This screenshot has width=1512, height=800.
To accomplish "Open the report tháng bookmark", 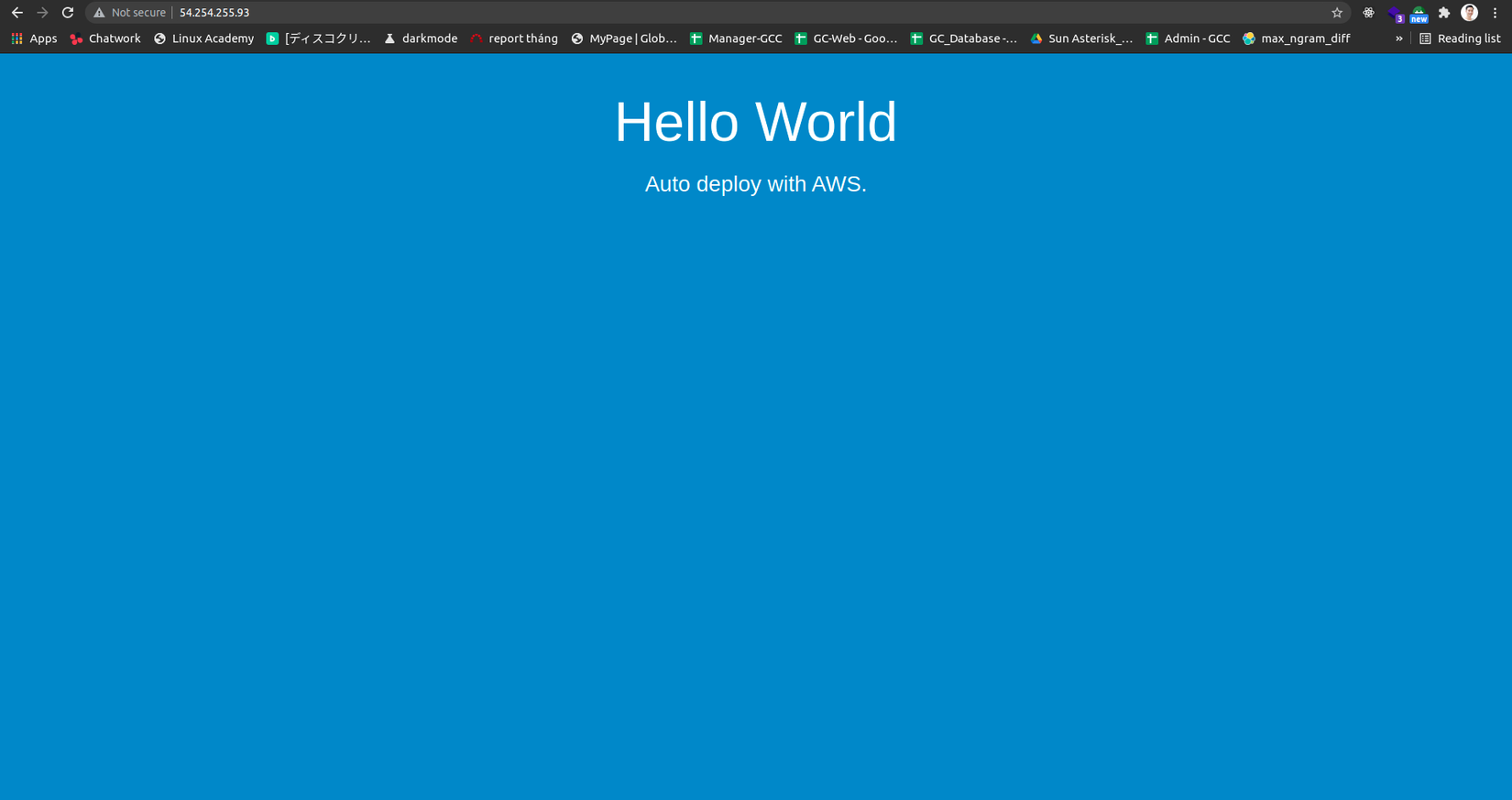I will coord(514,38).
